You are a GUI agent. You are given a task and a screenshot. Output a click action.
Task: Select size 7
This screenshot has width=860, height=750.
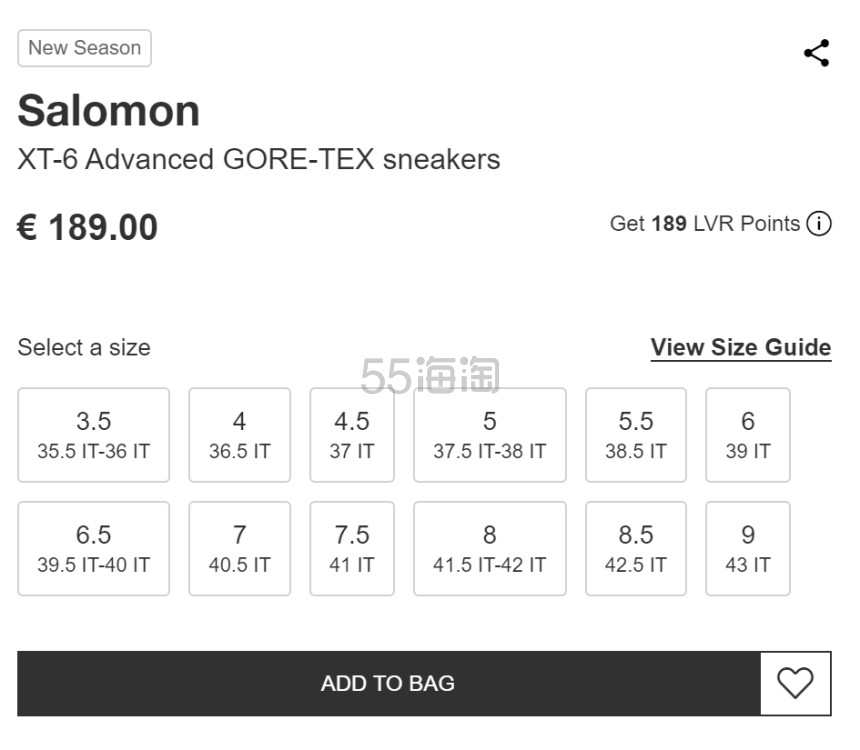[x=239, y=548]
